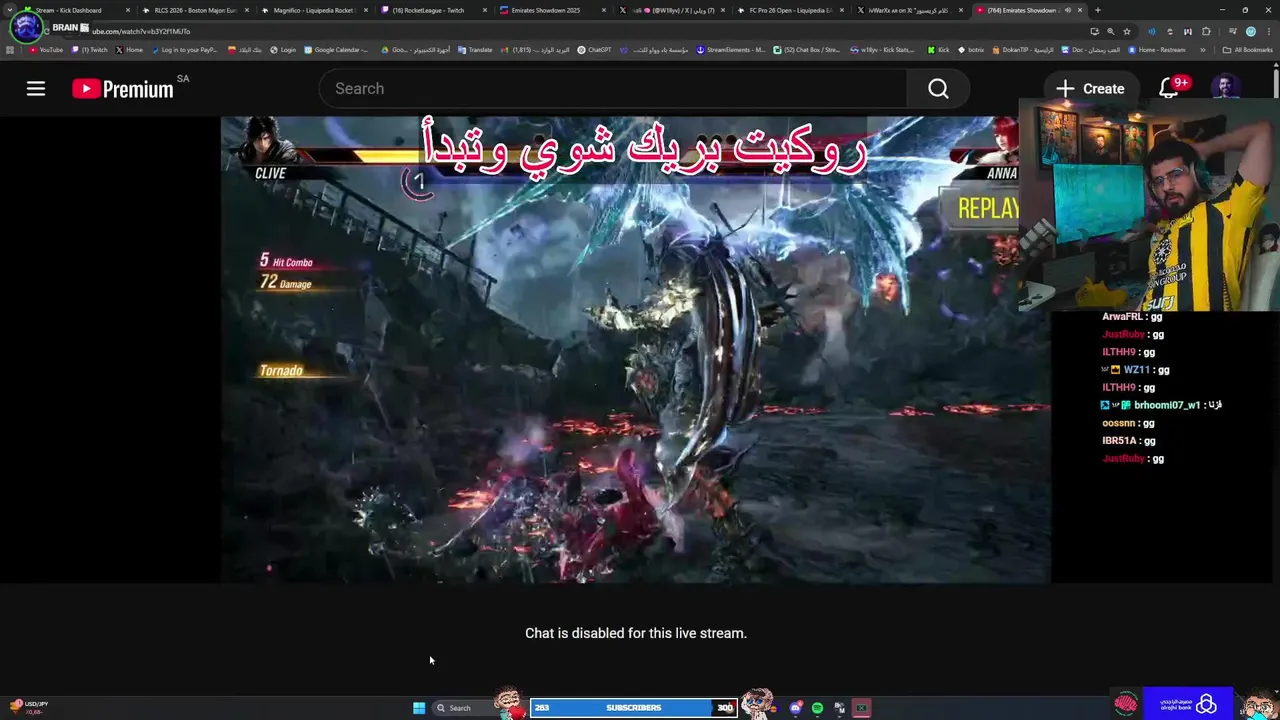1280x720 pixels.
Task: Click the Windows Start button
Action: (419, 708)
